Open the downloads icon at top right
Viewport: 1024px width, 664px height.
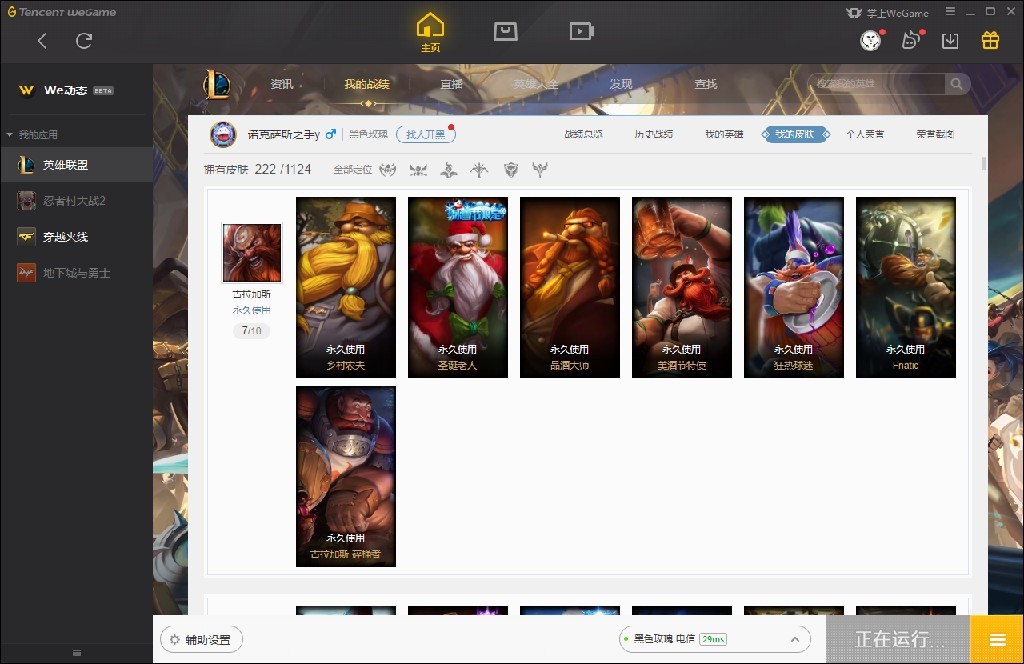[950, 40]
